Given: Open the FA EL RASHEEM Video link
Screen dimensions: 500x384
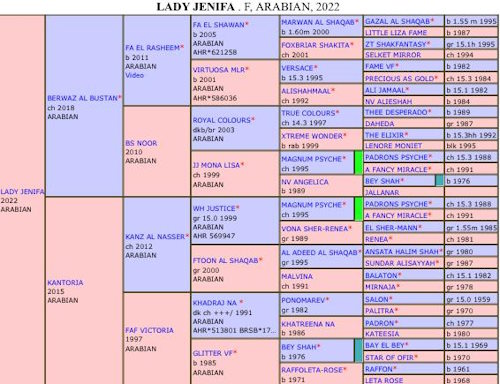Looking at the screenshot, I should (134, 75).
